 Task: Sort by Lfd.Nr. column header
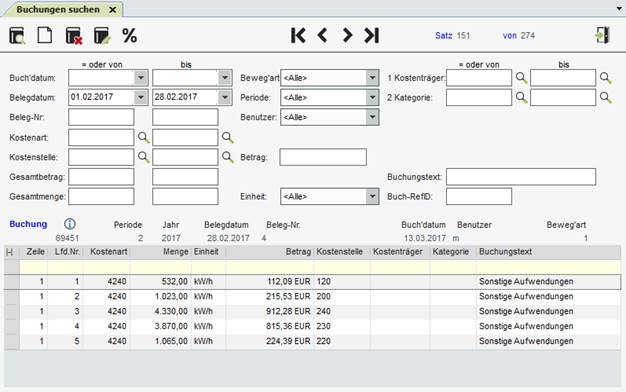tap(65, 252)
